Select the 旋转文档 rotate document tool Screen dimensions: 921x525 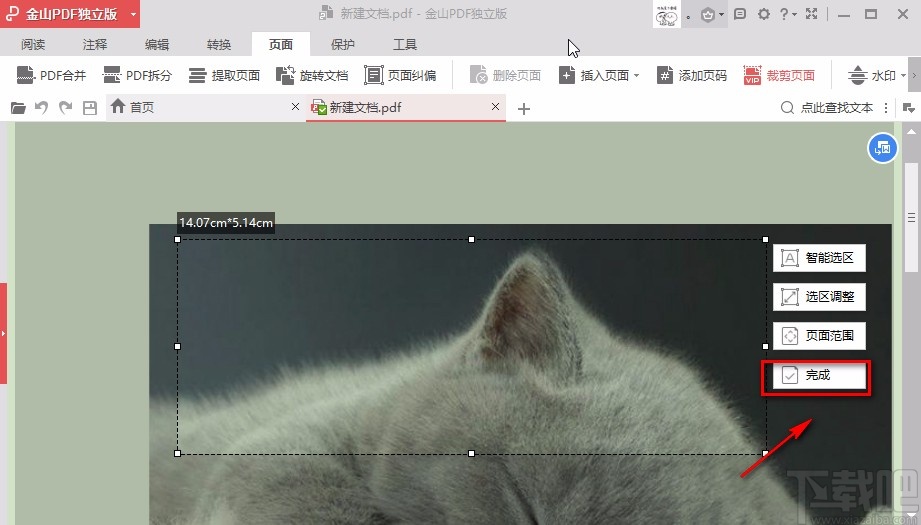[312, 75]
